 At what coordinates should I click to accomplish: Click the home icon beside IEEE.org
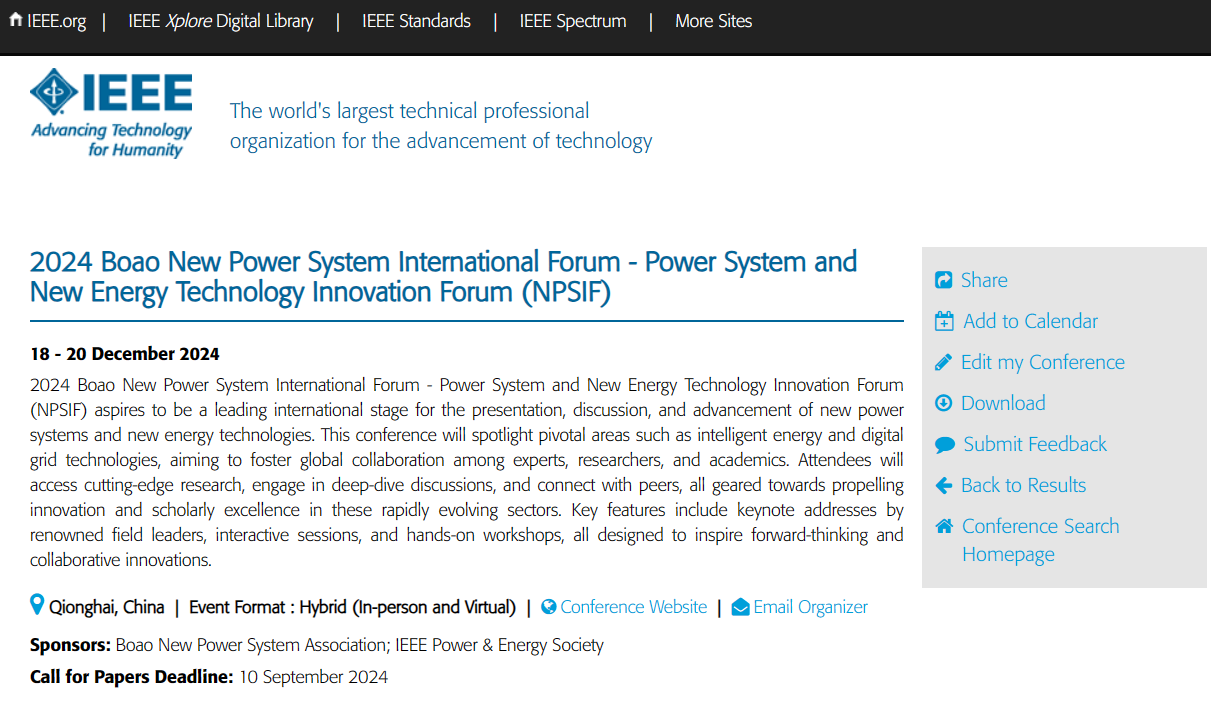[15, 20]
